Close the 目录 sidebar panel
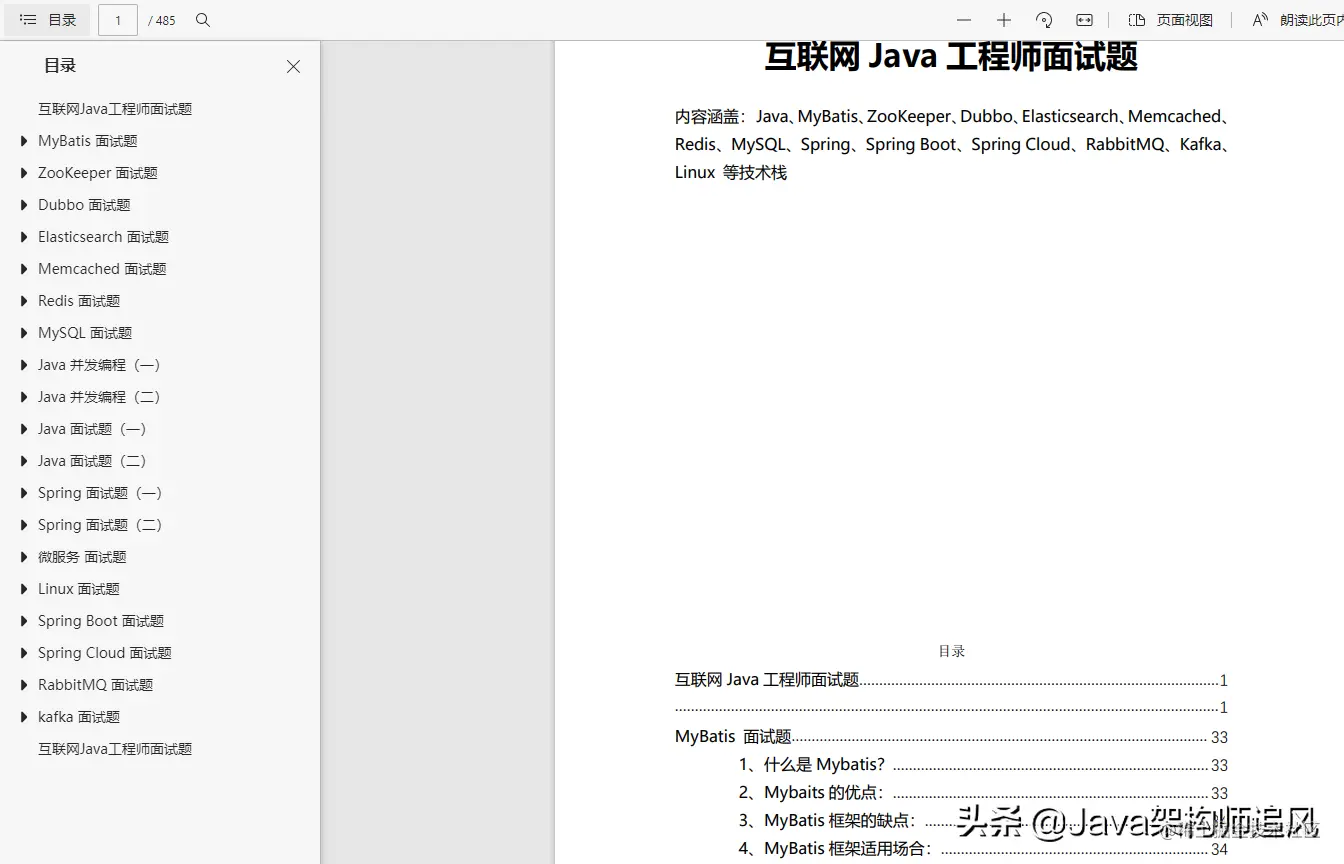1344x864 pixels. click(293, 66)
